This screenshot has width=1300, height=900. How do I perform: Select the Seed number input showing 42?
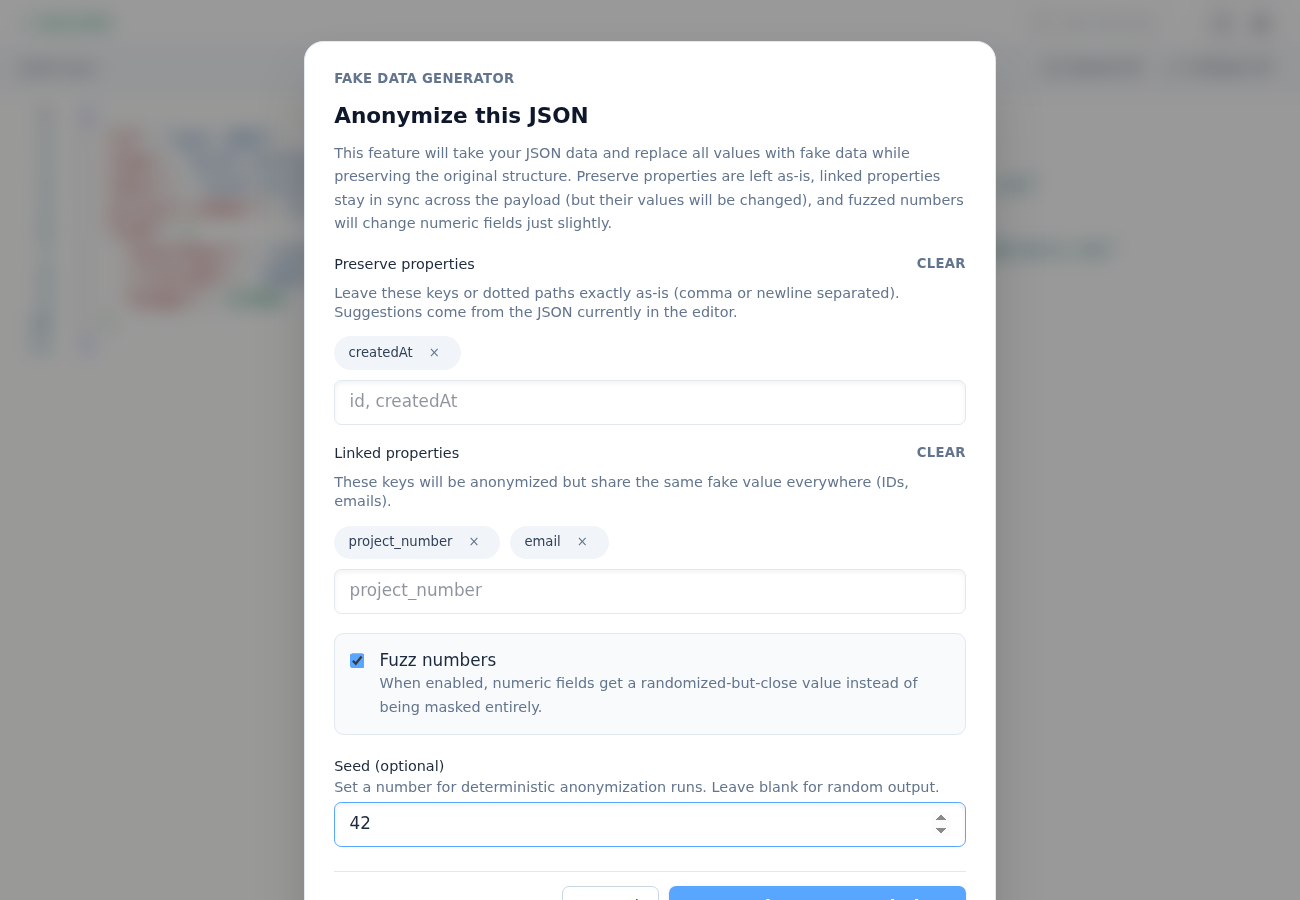(600, 823)
